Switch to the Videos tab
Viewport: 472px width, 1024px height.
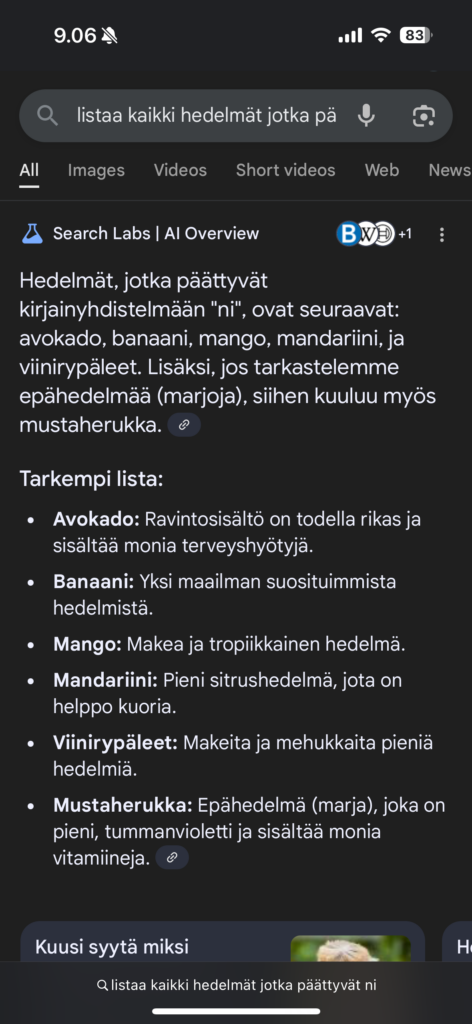pos(180,170)
